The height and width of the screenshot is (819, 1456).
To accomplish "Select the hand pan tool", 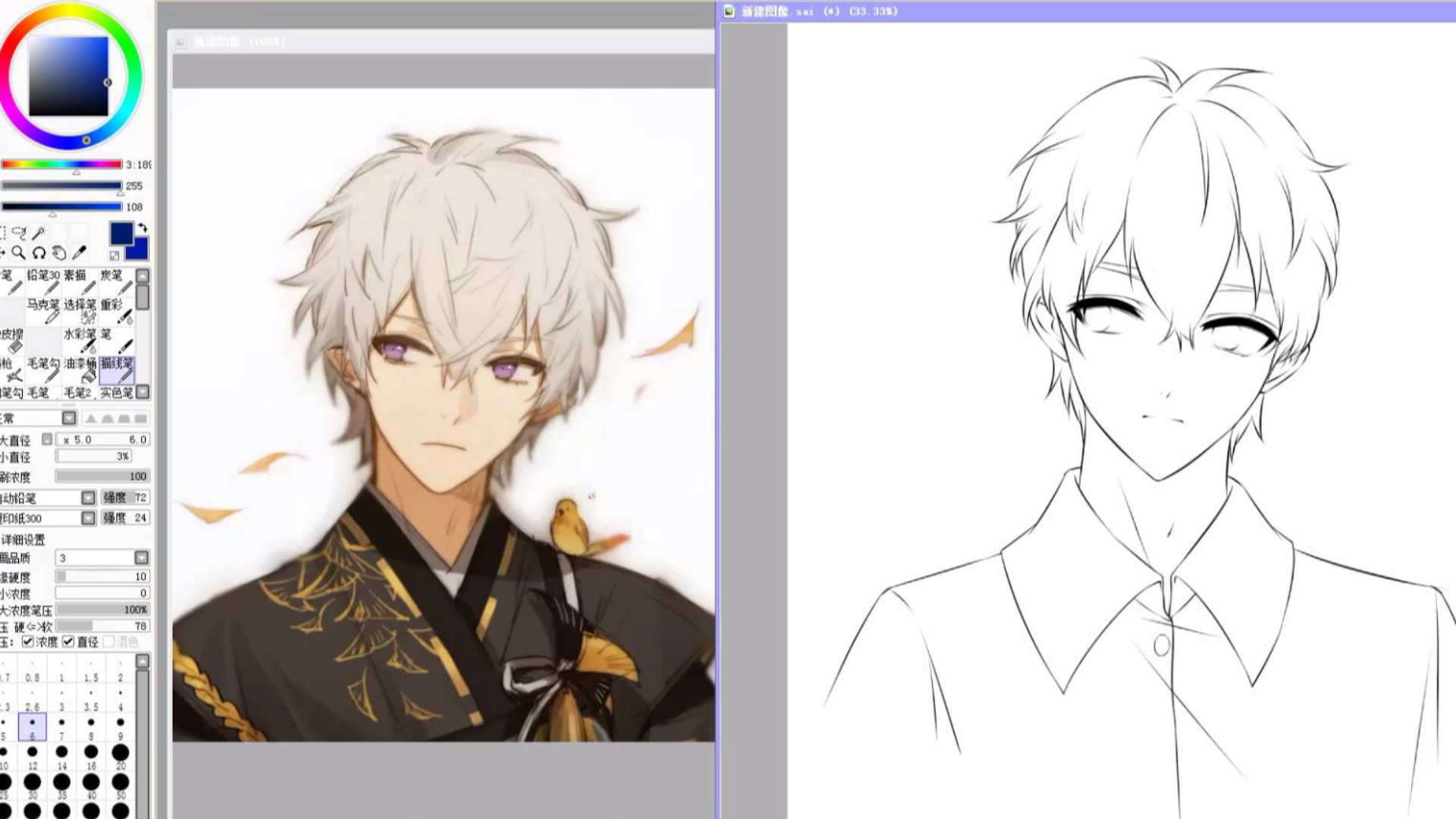I will 59,253.
